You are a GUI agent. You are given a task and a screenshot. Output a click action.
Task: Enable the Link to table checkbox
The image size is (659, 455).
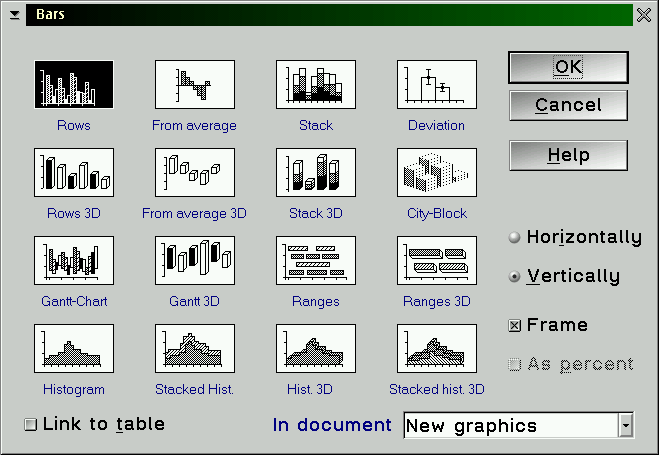pyautogui.click(x=30, y=424)
